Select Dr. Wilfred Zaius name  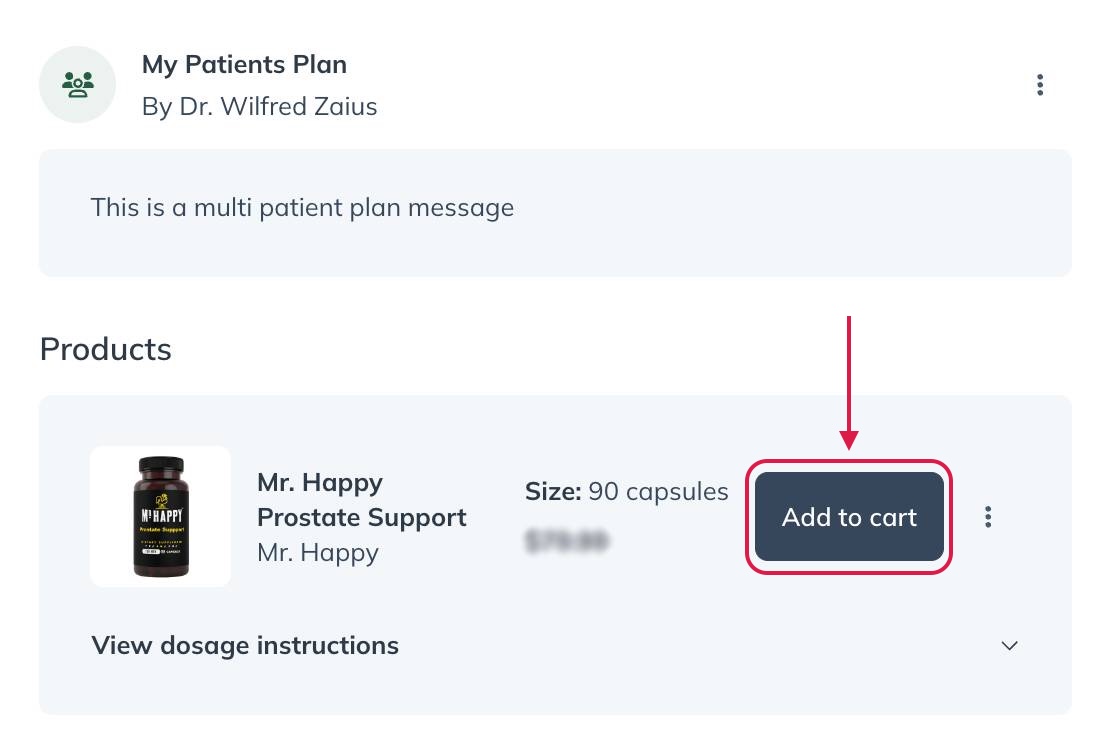pos(259,106)
